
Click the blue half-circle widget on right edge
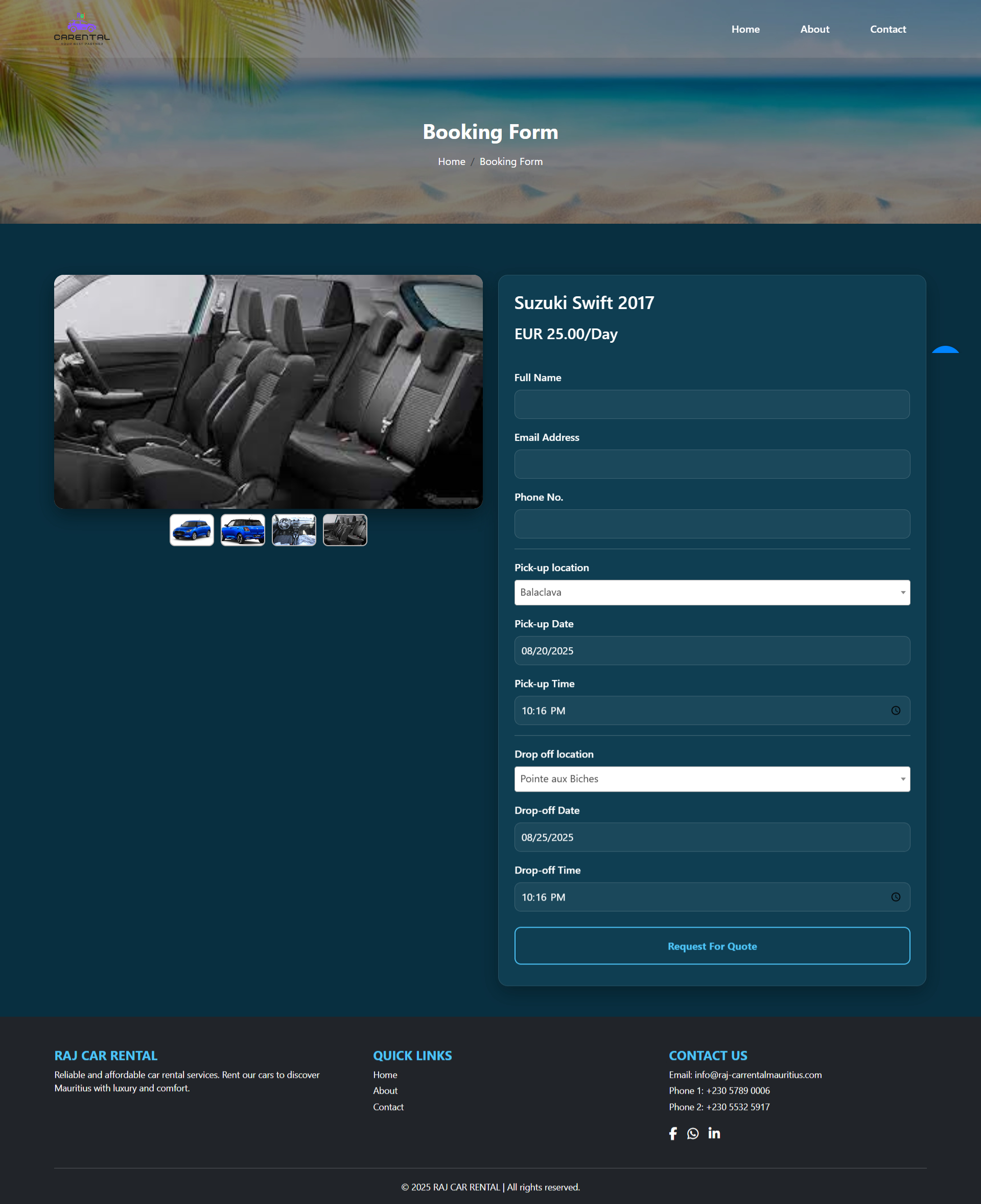pyautogui.click(x=945, y=350)
